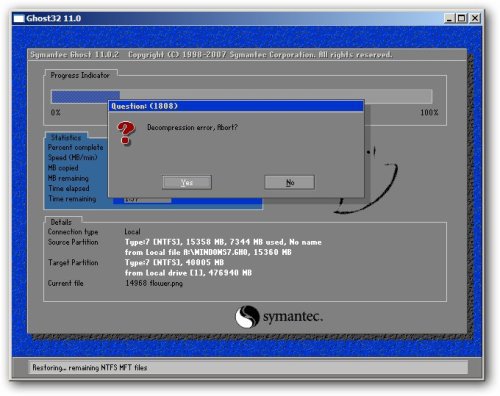Click the Symantec Ghost 11.0.2 copyright header
500x396 pixels.
[x=211, y=55]
